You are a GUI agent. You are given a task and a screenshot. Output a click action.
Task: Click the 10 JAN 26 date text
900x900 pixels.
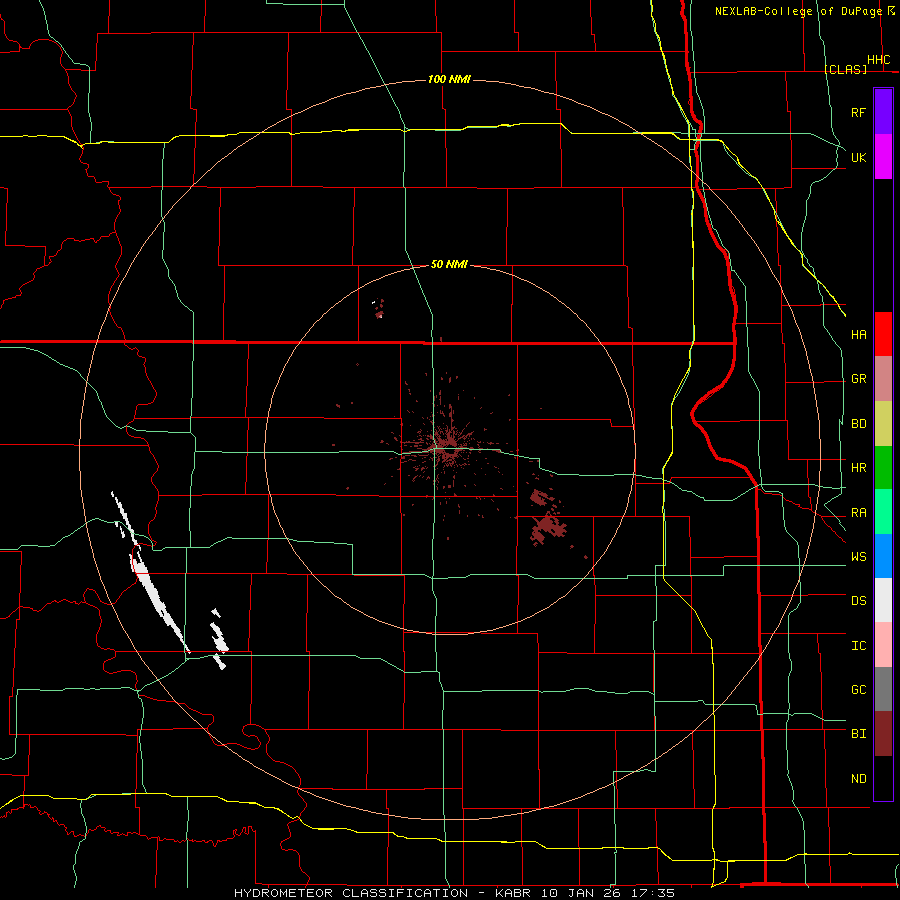[579, 893]
